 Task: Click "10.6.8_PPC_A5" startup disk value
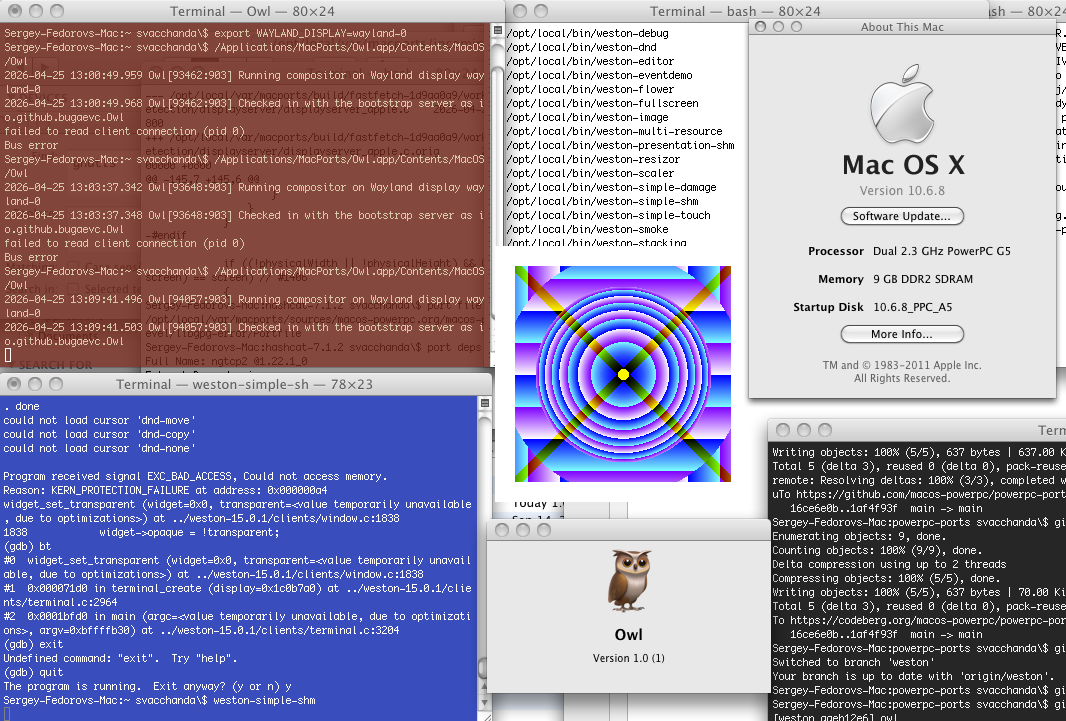(x=912, y=307)
